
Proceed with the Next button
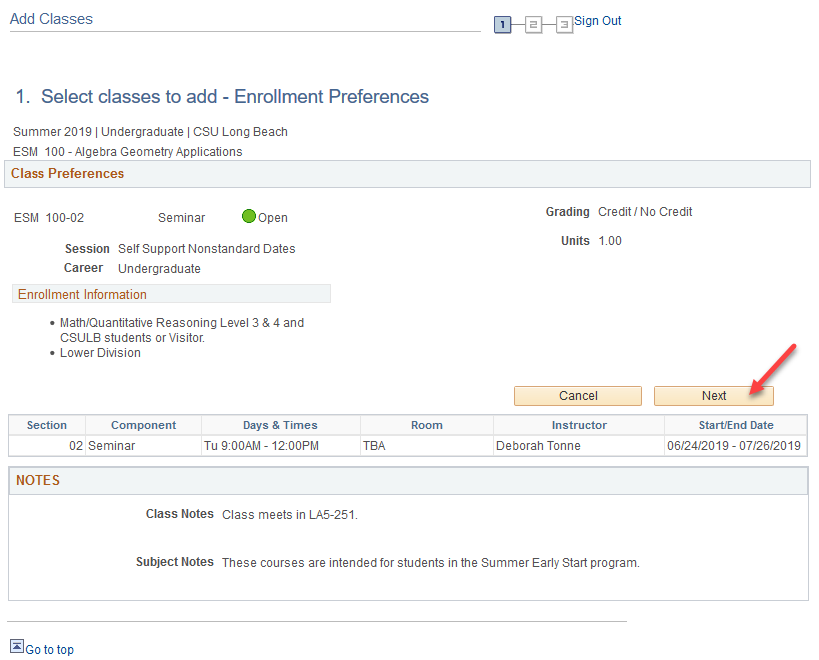pyautogui.click(x=713, y=396)
